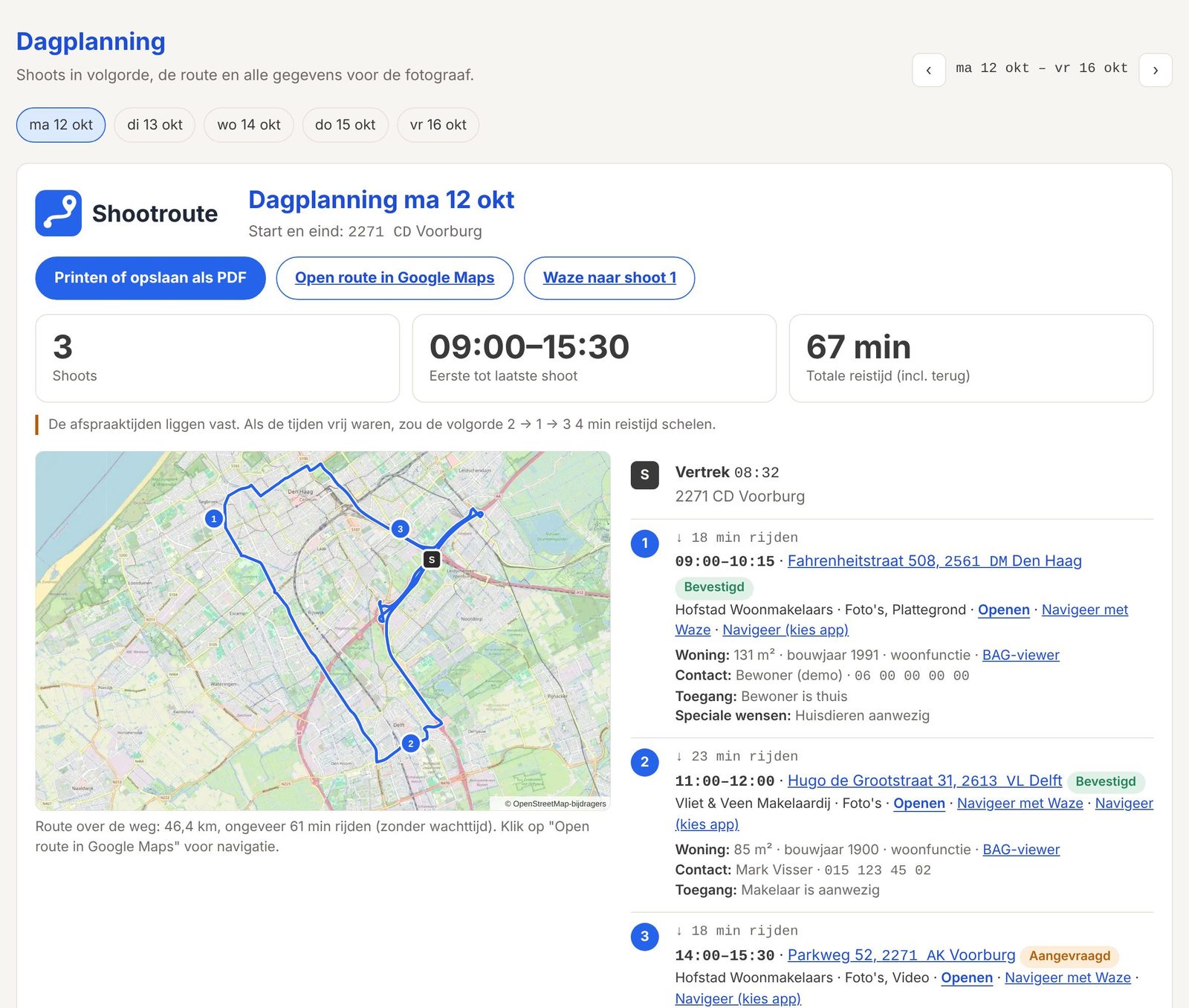Click stop badge 1 beside Fahrenheitstraat
The width and height of the screenshot is (1189, 1008).
pyautogui.click(x=644, y=543)
